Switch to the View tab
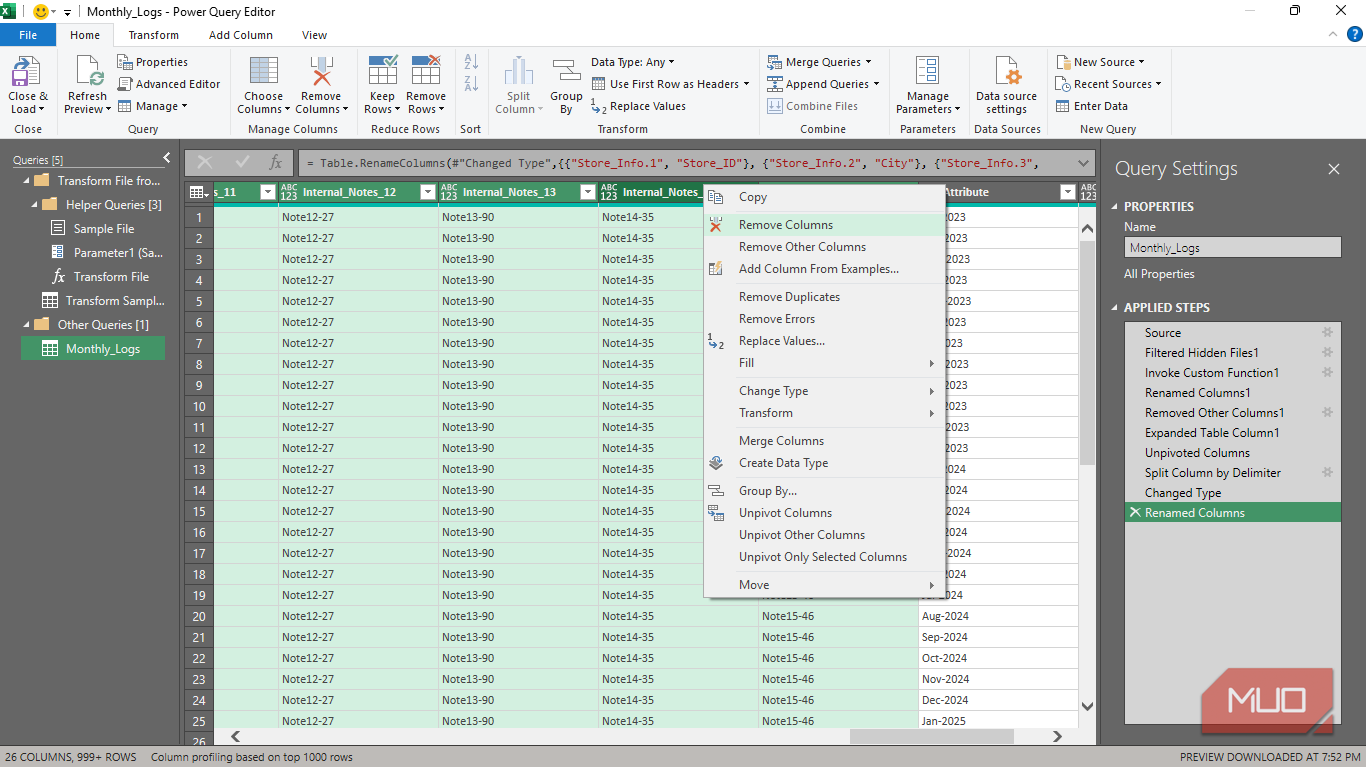 click(315, 35)
